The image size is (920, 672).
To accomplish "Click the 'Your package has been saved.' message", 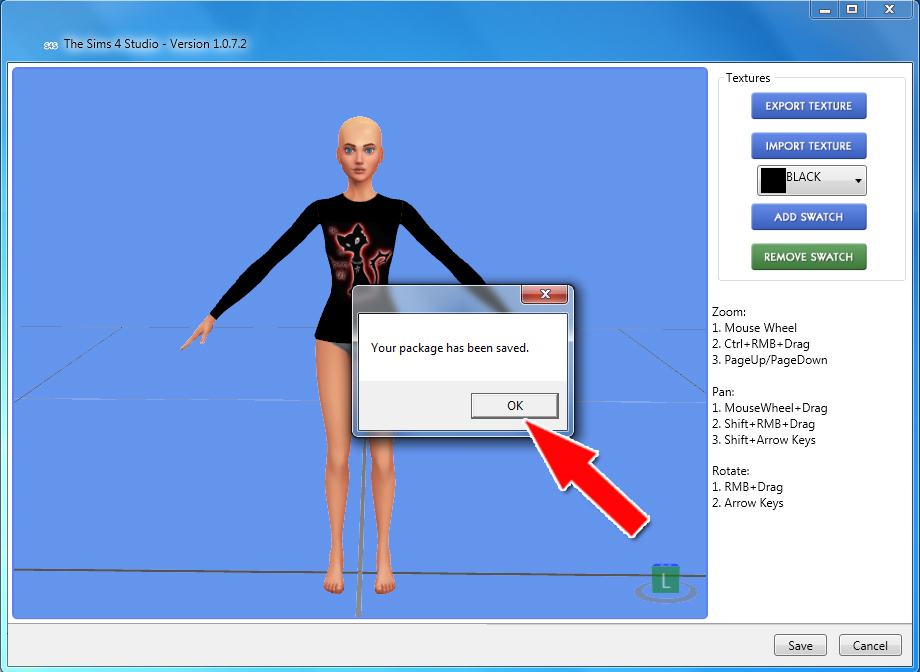I will (x=450, y=348).
